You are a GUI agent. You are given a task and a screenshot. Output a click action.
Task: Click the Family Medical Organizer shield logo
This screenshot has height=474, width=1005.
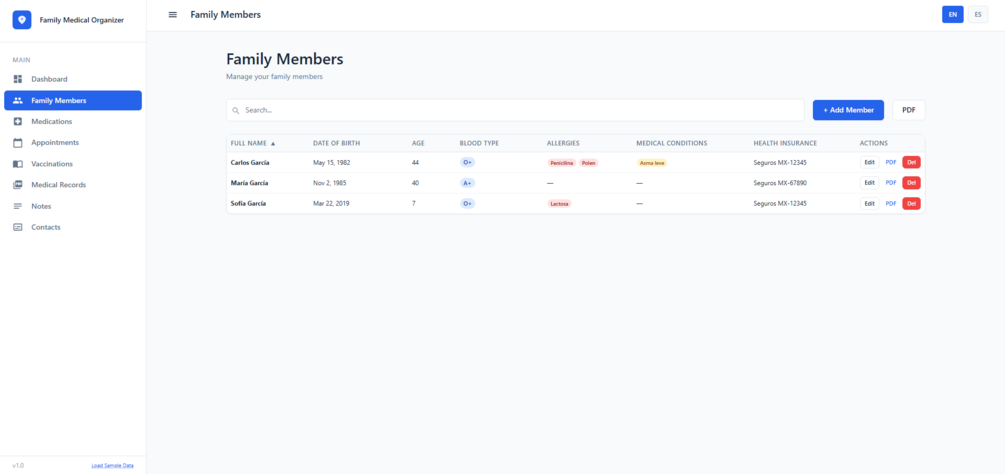(22, 20)
